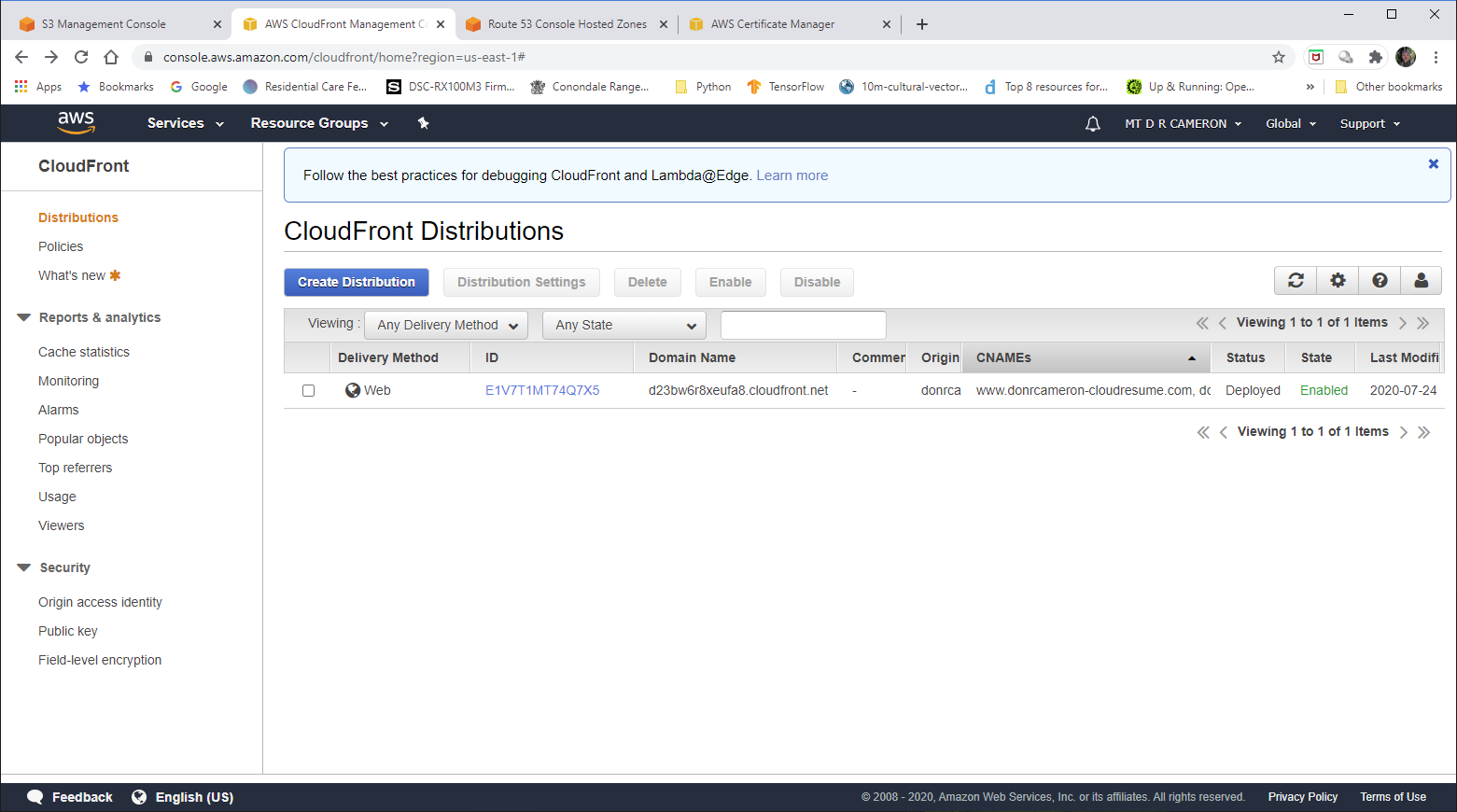Change language English (US)
Viewport: 1457px width, 812px height.
pos(183,797)
